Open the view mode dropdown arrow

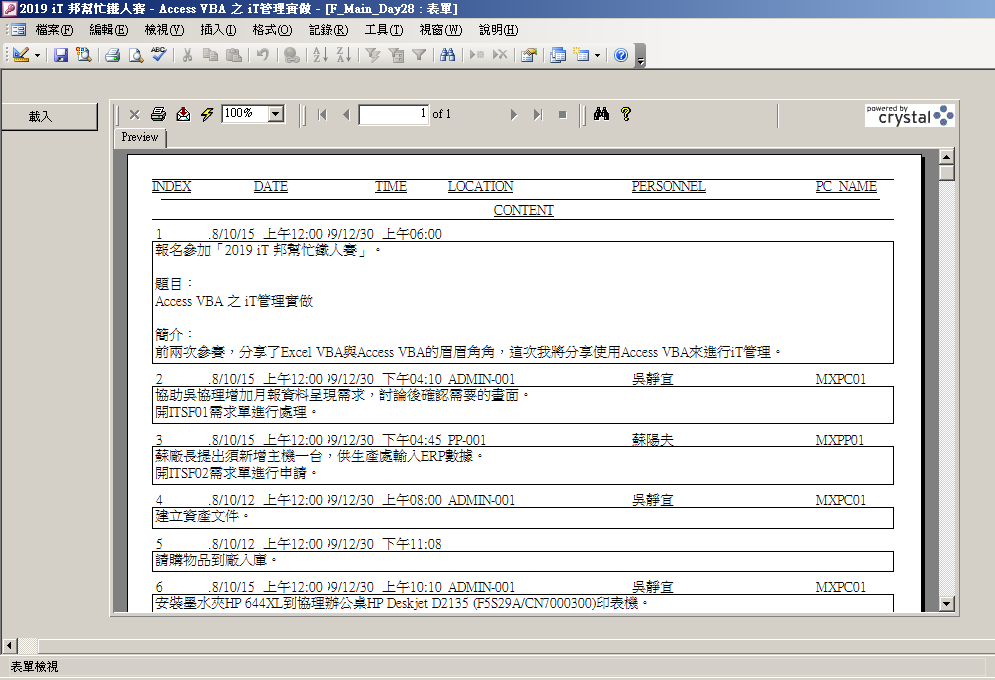pos(37,55)
